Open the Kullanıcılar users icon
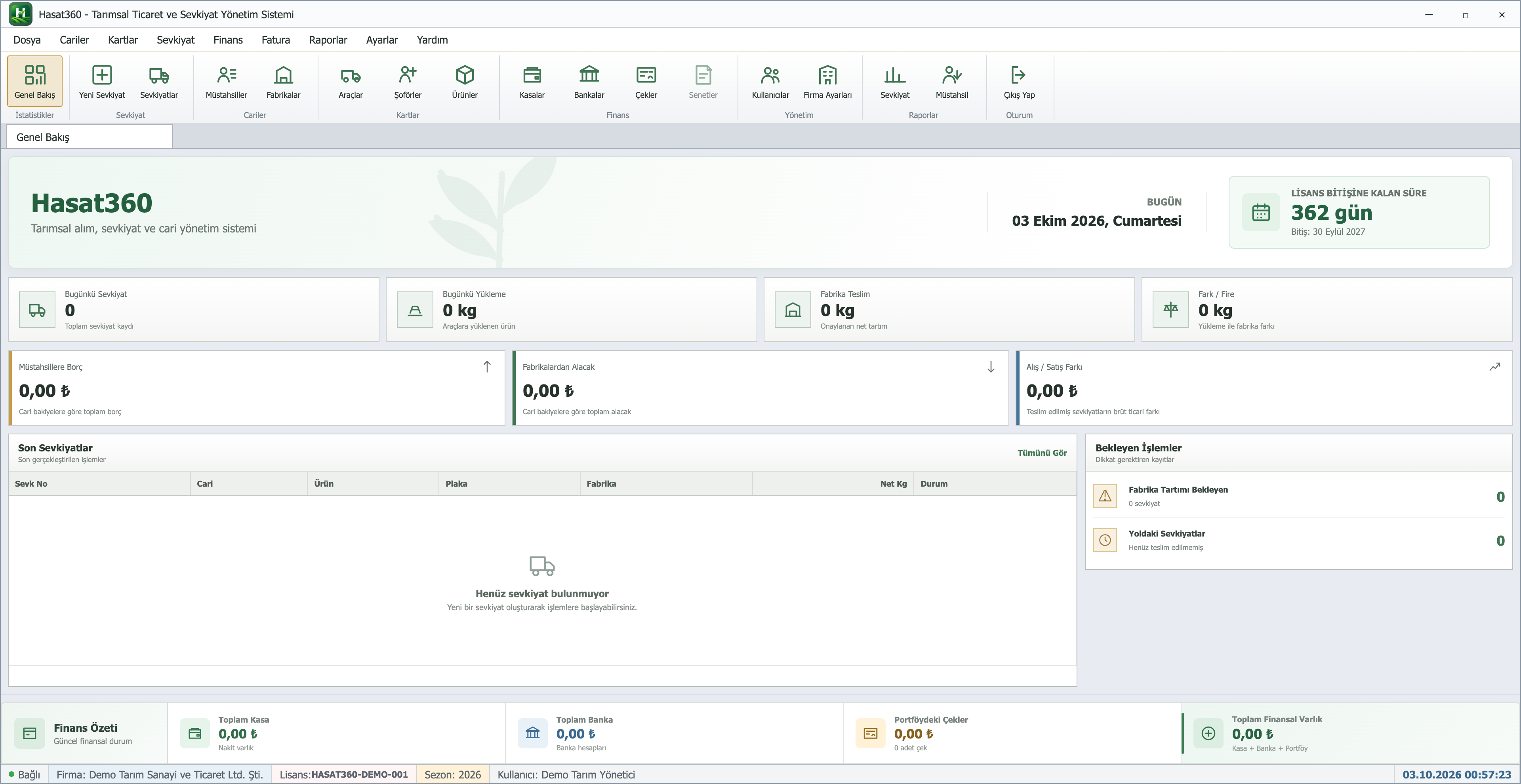1521x784 pixels. click(770, 81)
